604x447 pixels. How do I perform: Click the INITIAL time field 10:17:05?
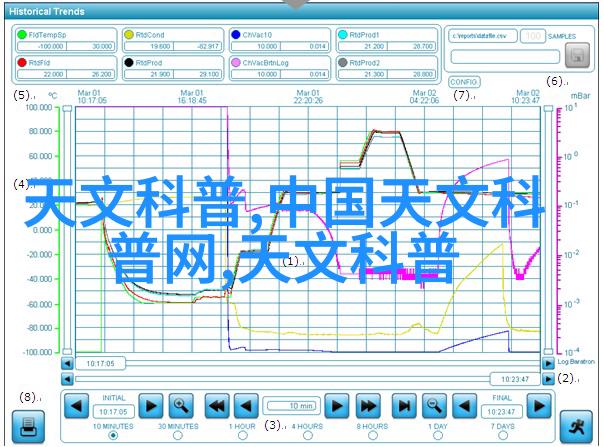click(x=113, y=412)
